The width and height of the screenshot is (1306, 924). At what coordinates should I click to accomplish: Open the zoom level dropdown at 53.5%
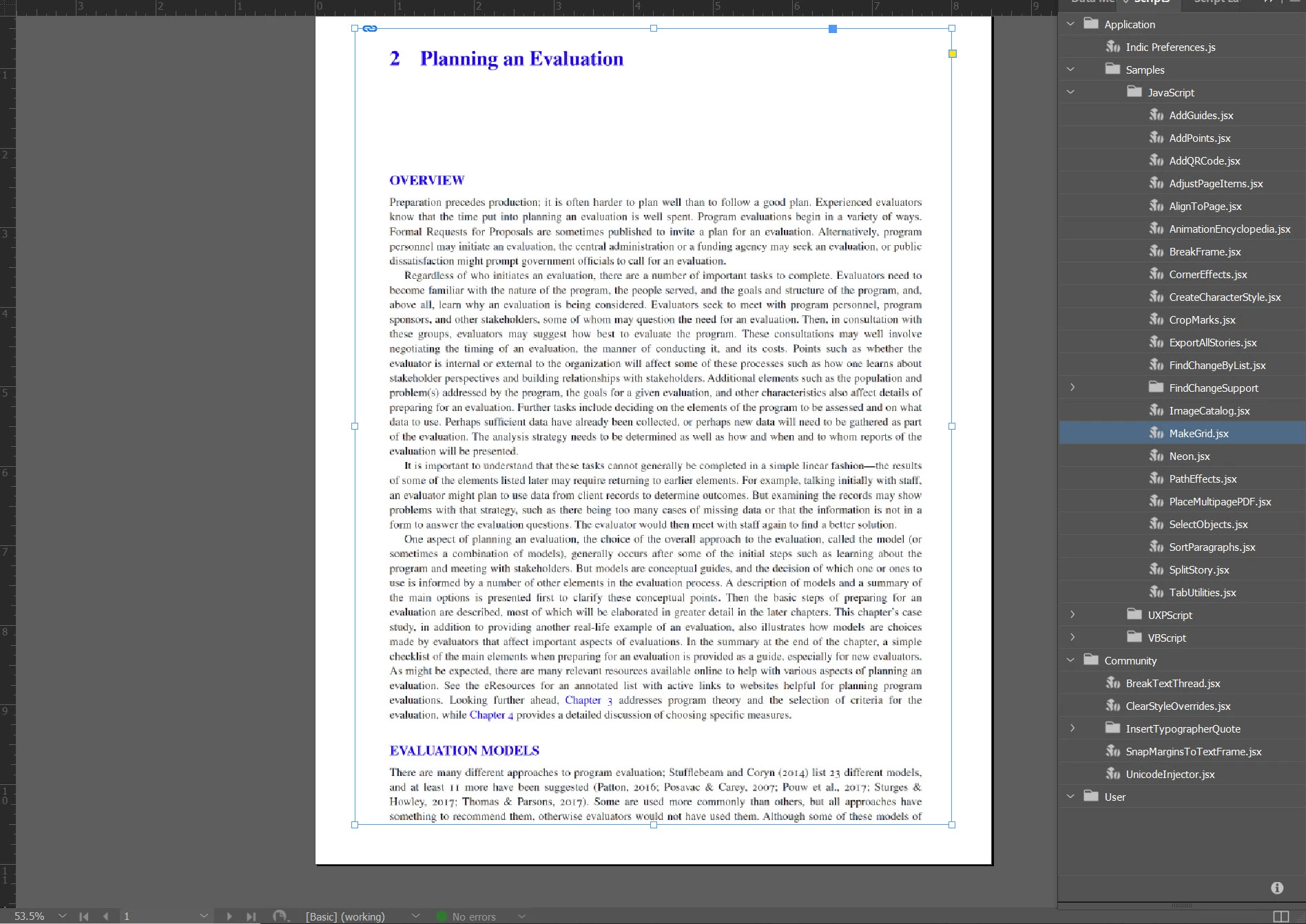(x=63, y=916)
